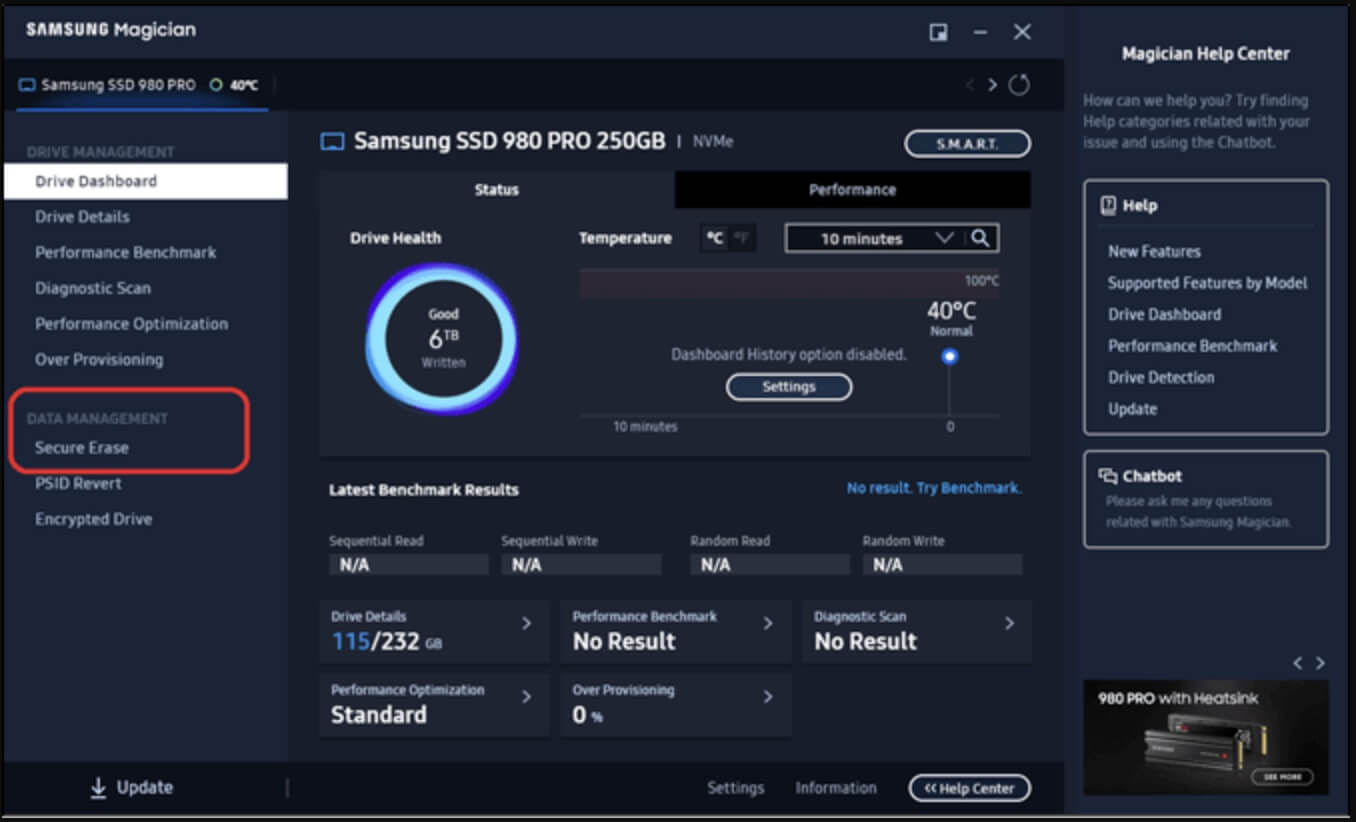
Task: Click the compact window mode icon
Action: (x=938, y=32)
